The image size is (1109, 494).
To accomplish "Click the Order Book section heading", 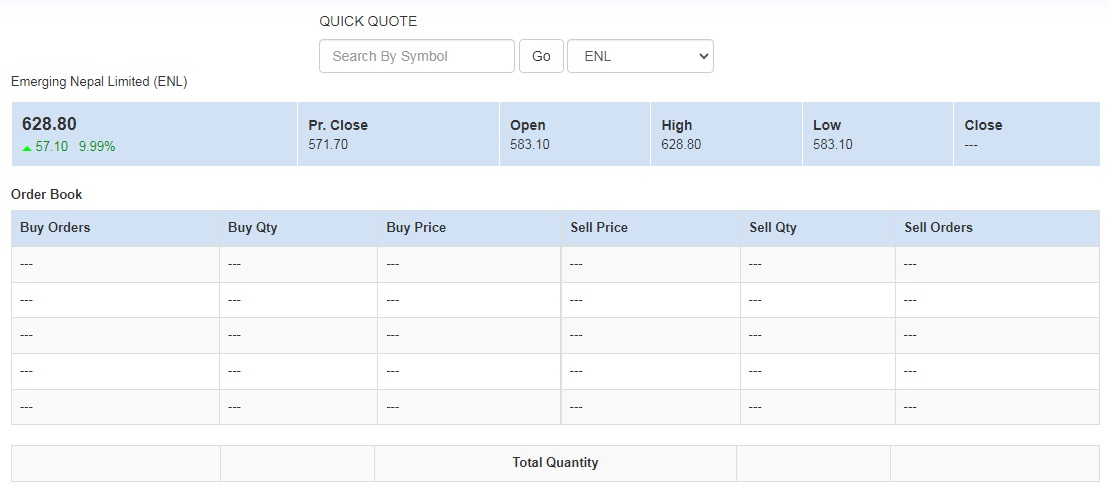I will click(x=46, y=194).
